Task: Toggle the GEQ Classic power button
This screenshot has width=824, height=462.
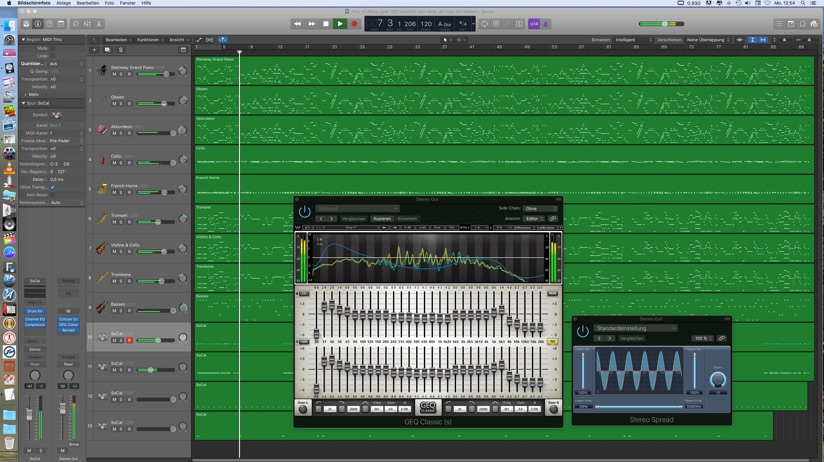Action: 305,212
